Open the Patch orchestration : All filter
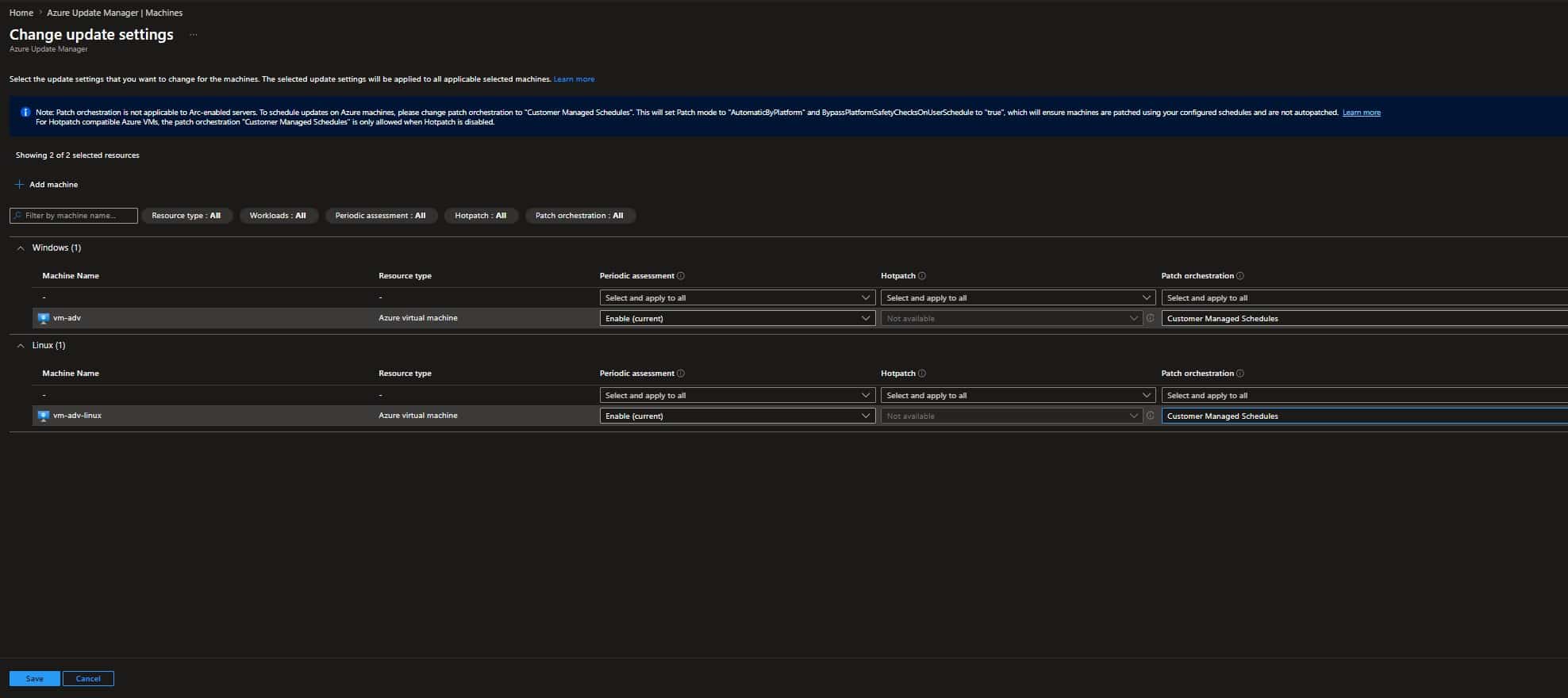This screenshot has width=1568, height=698. coord(580,216)
